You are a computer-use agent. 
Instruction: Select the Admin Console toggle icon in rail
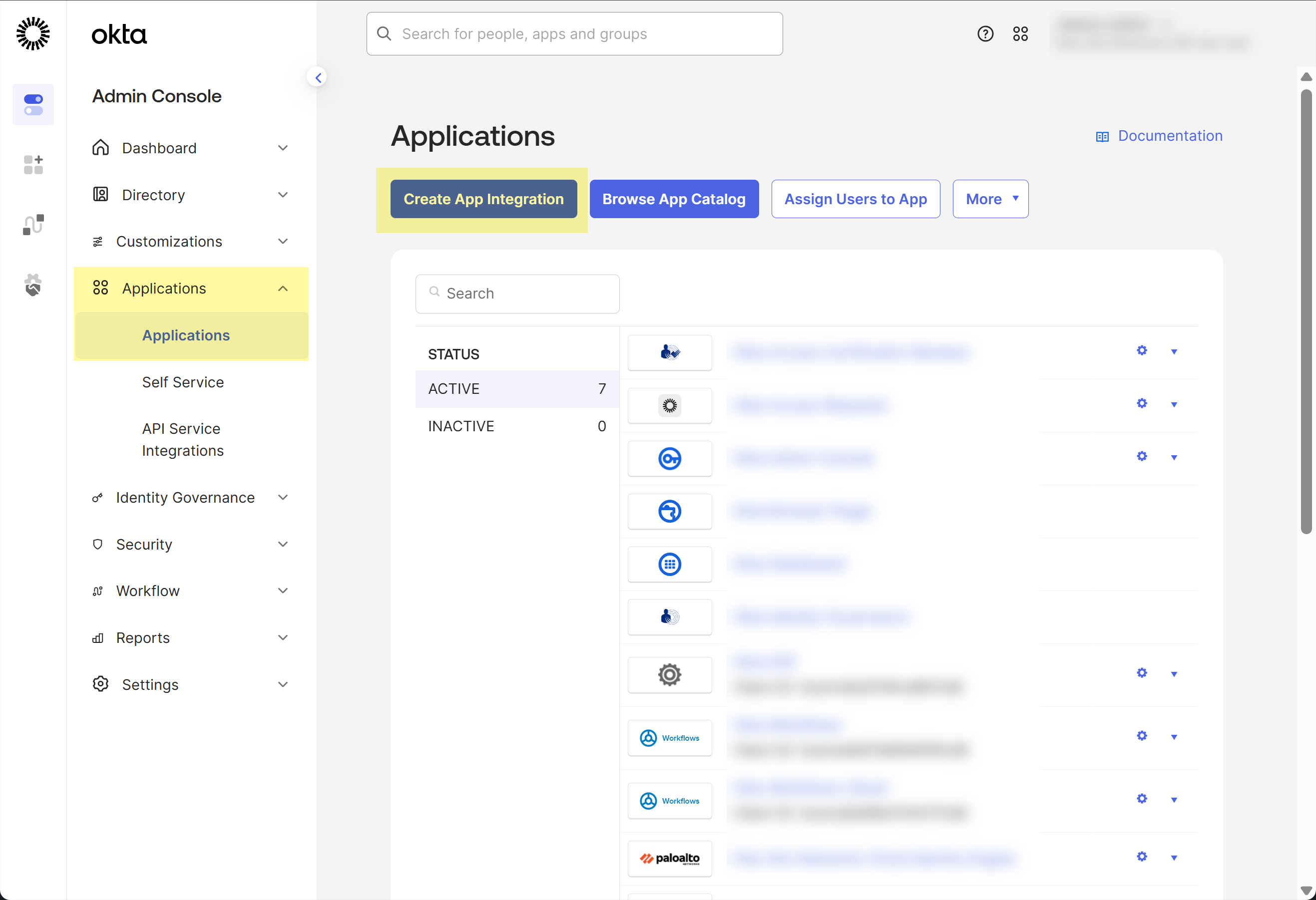pos(33,105)
